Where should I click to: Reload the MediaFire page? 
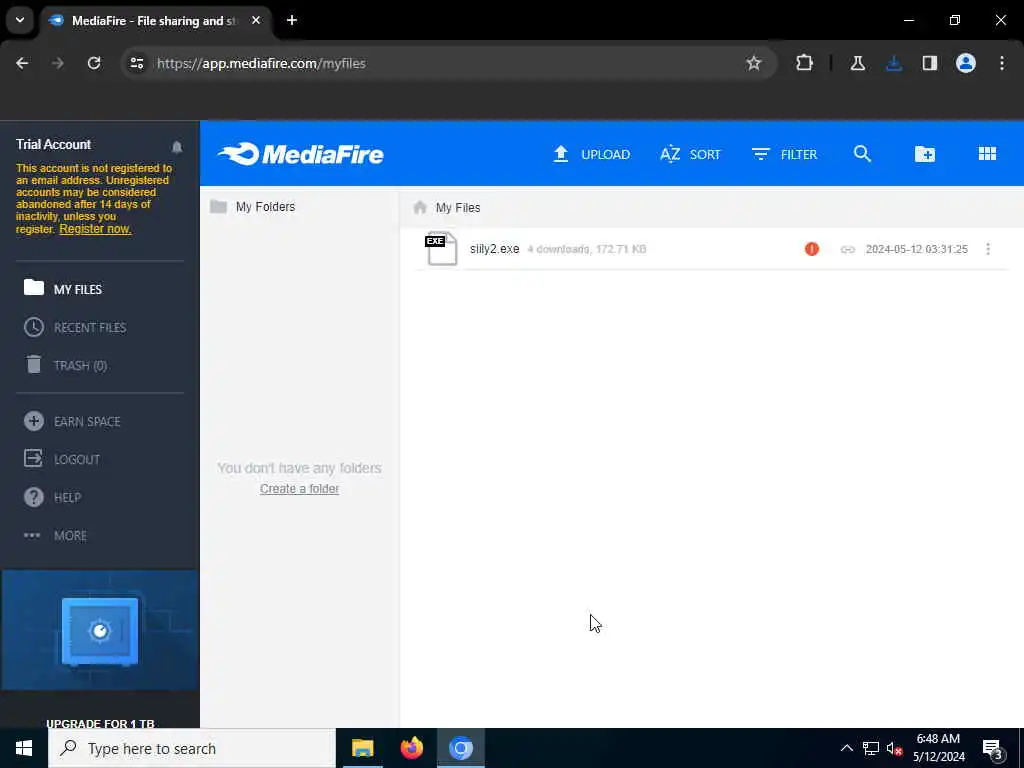pyautogui.click(x=94, y=63)
